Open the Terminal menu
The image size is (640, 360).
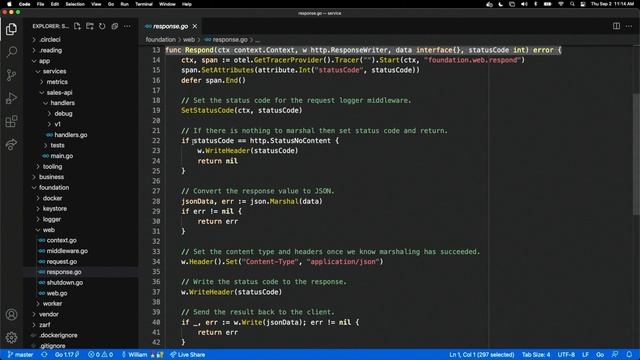click(144, 4)
